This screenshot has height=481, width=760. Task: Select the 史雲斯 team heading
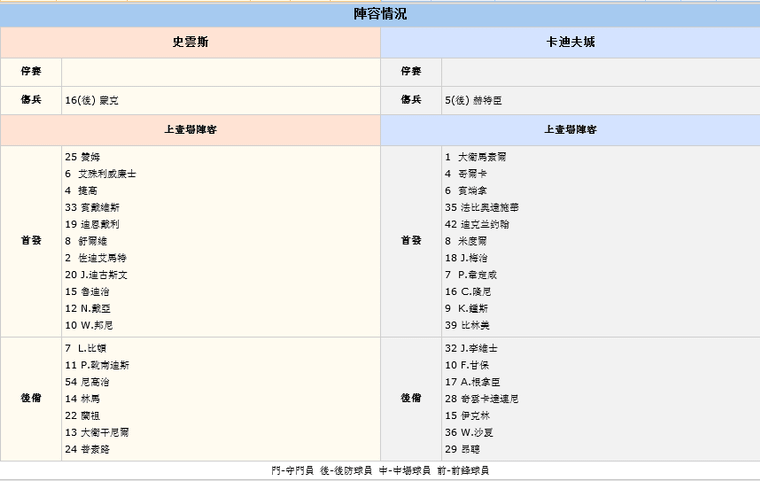coord(190,42)
